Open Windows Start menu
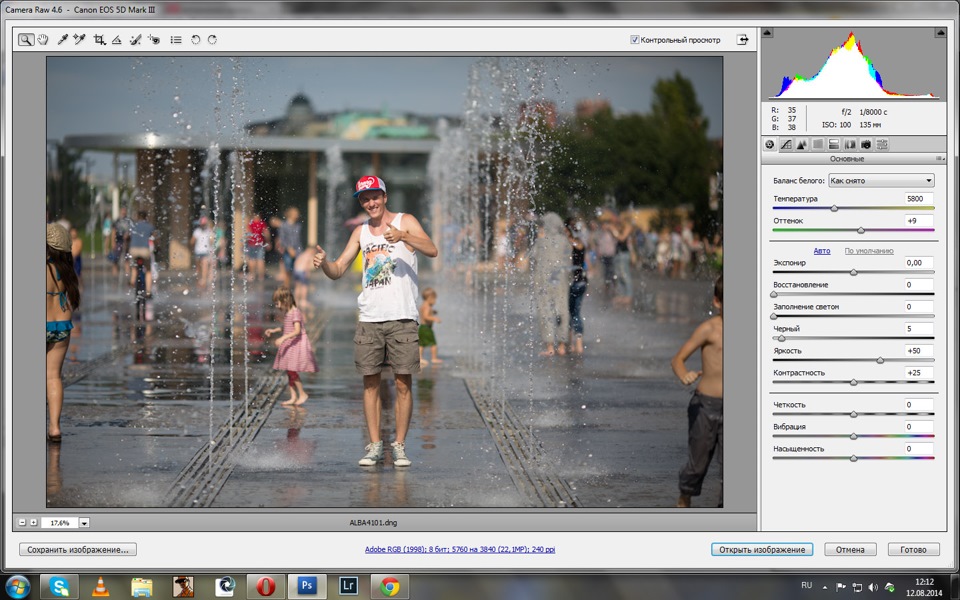The image size is (960, 600). pyautogui.click(x=17, y=587)
